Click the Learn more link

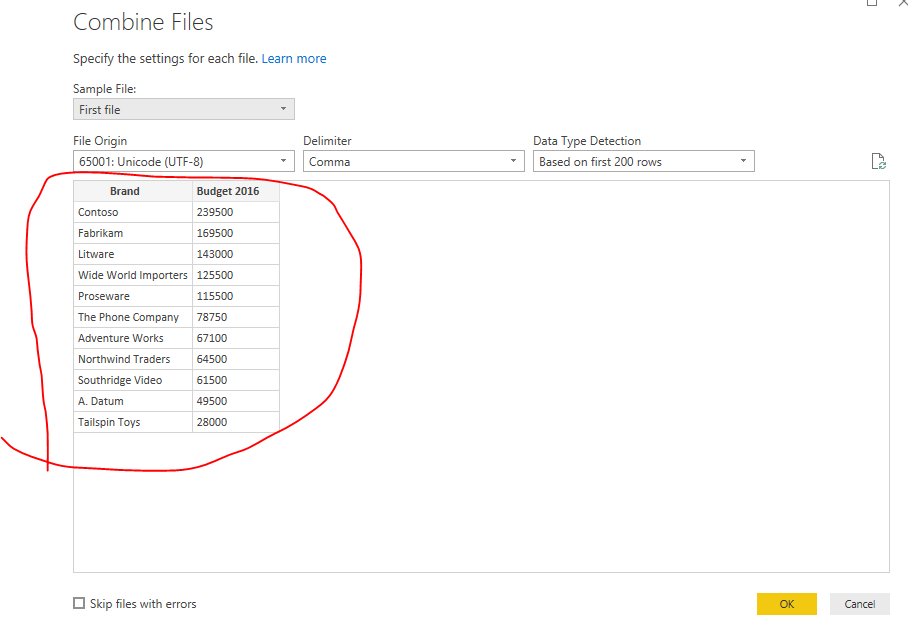294,58
